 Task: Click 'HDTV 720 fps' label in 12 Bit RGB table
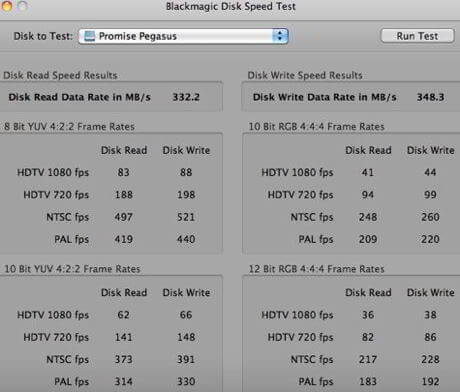pyautogui.click(x=300, y=337)
